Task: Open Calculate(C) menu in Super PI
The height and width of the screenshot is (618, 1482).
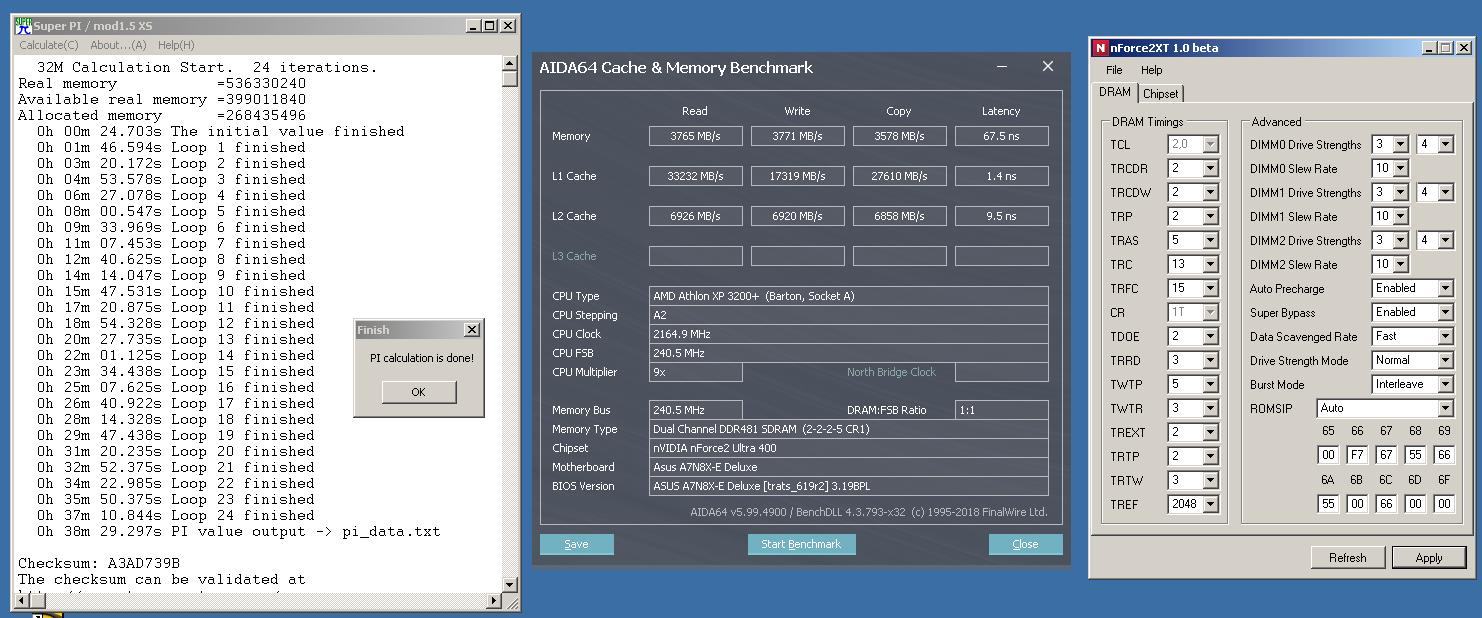Action: pos(48,45)
